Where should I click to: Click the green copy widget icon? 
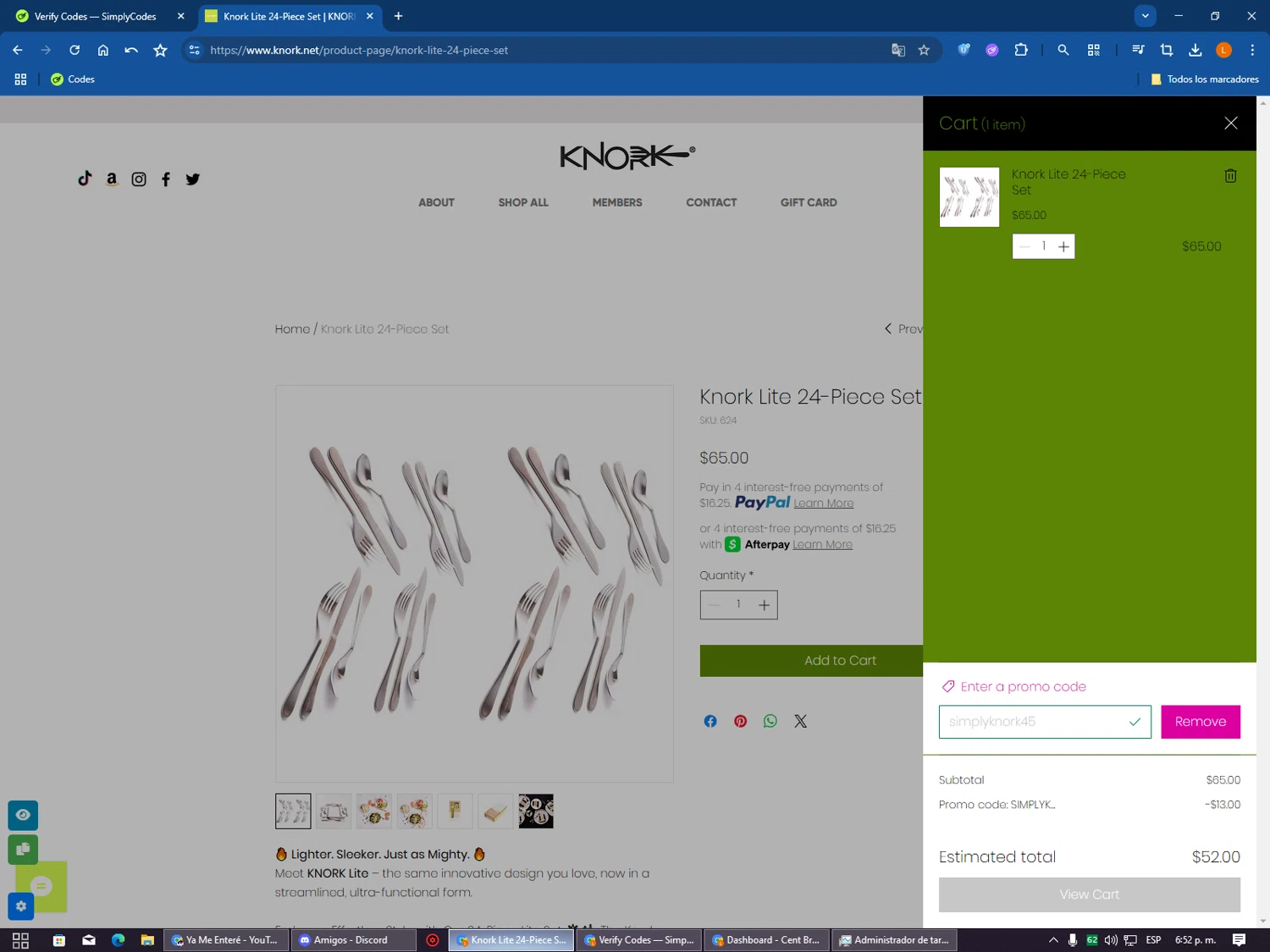click(23, 850)
